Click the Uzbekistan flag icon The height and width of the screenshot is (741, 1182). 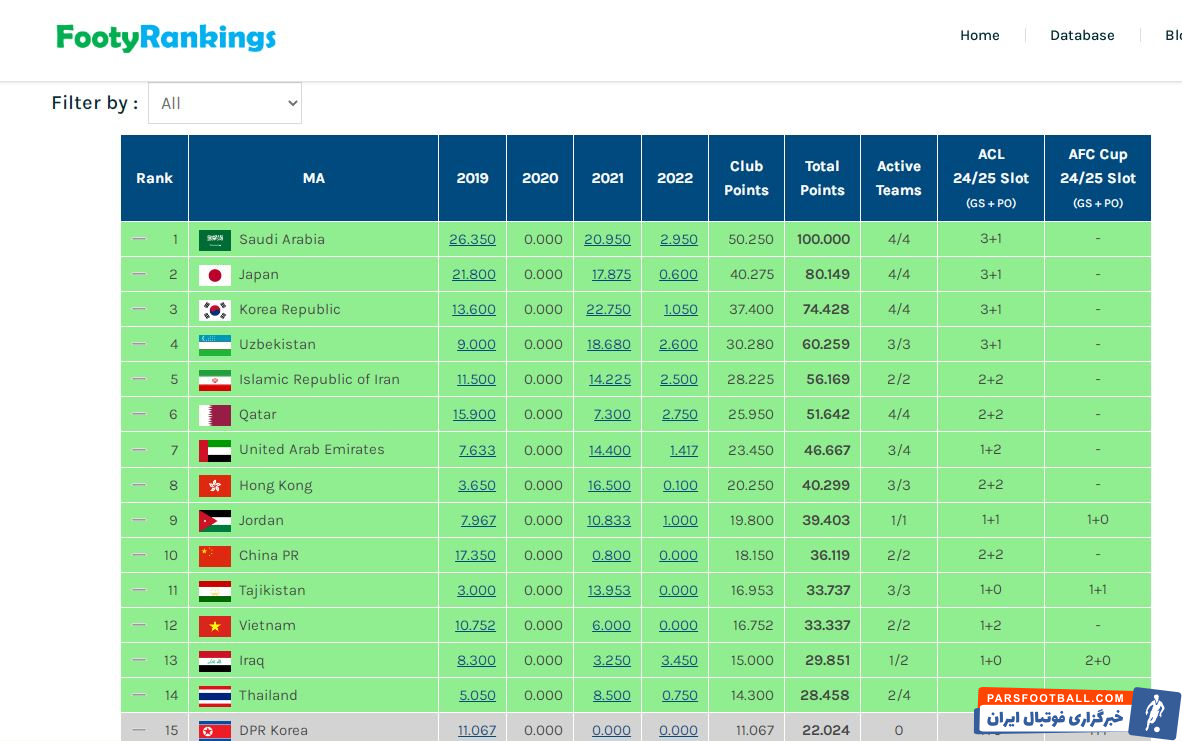click(x=214, y=345)
